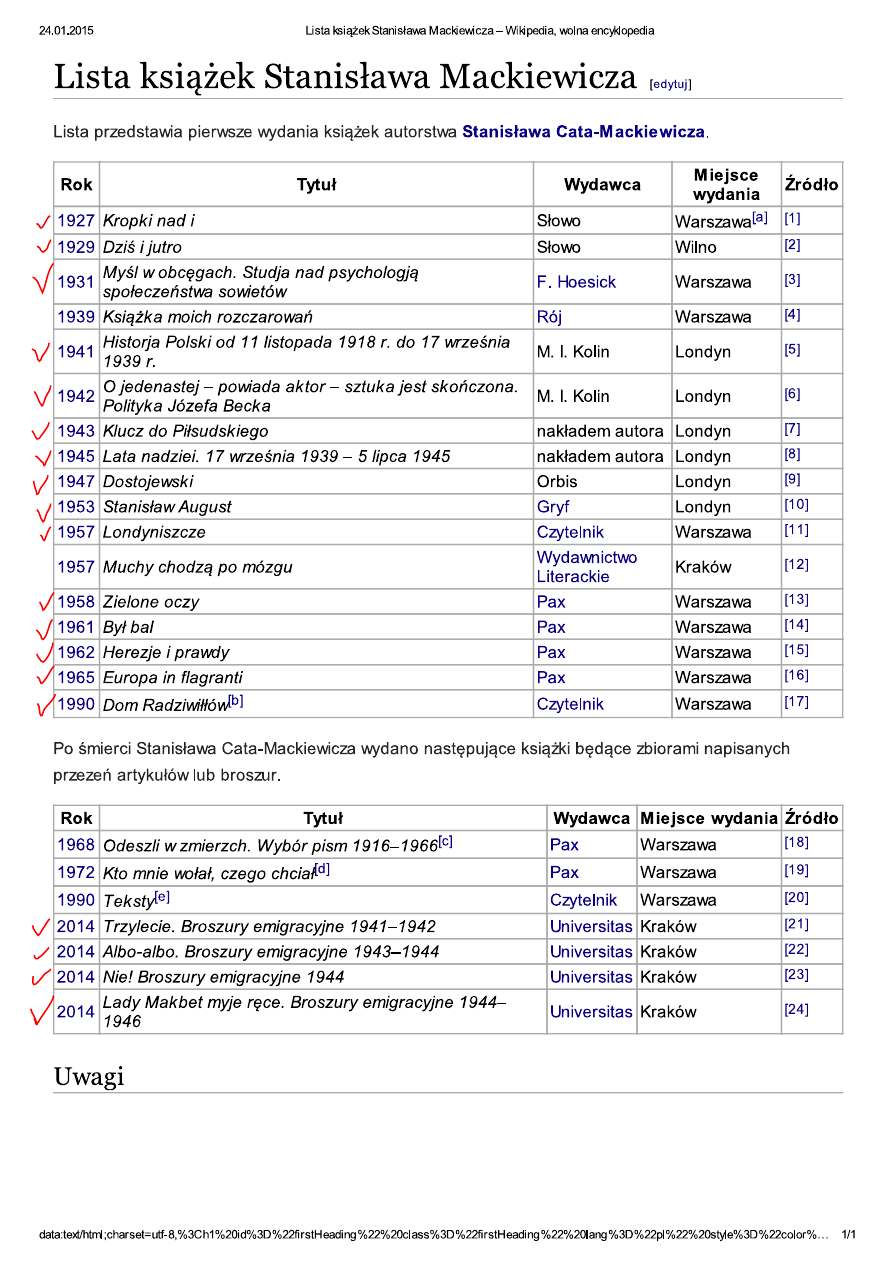Open Universitas link in the Albo-albo row

591,952
